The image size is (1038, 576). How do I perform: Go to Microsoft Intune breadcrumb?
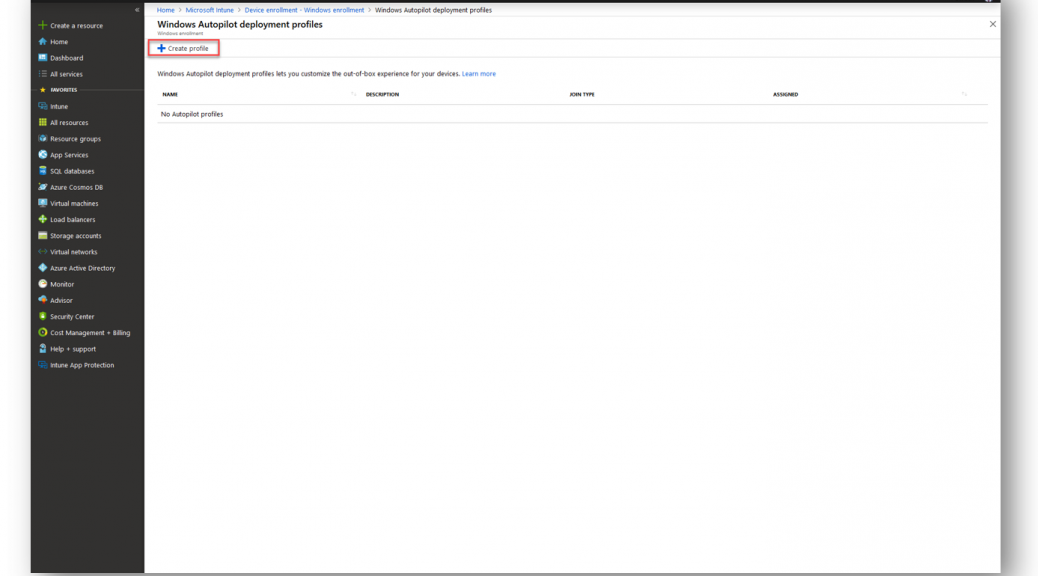(209, 10)
